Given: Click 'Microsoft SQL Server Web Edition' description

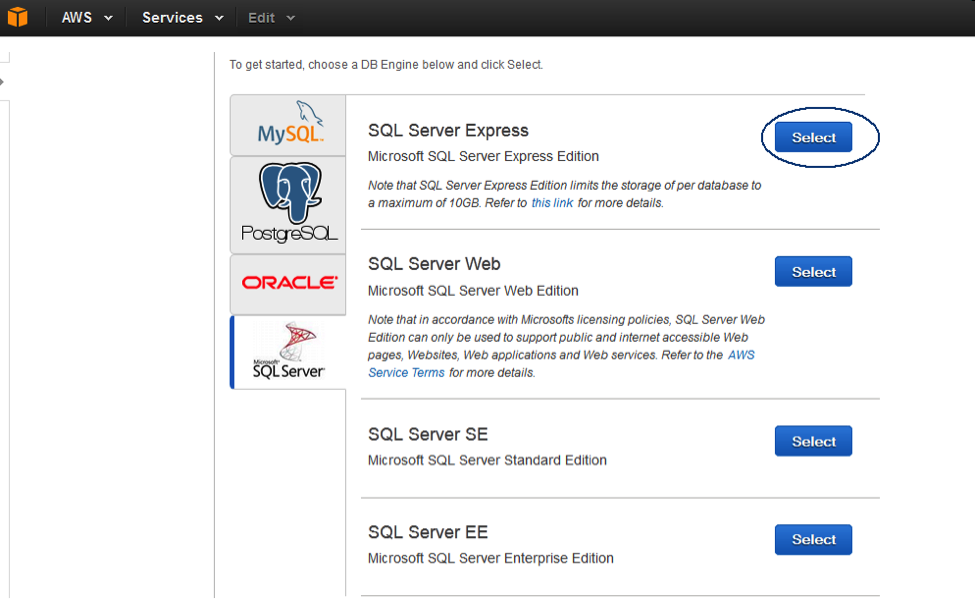Looking at the screenshot, I should pyautogui.click(x=473, y=290).
